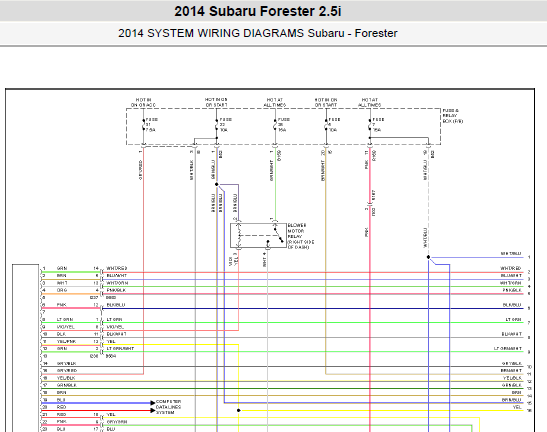Viewport: 547px width, 432px height.
Task: Click "YEL/BLK" label at output terminal 12
Action: pos(512,378)
